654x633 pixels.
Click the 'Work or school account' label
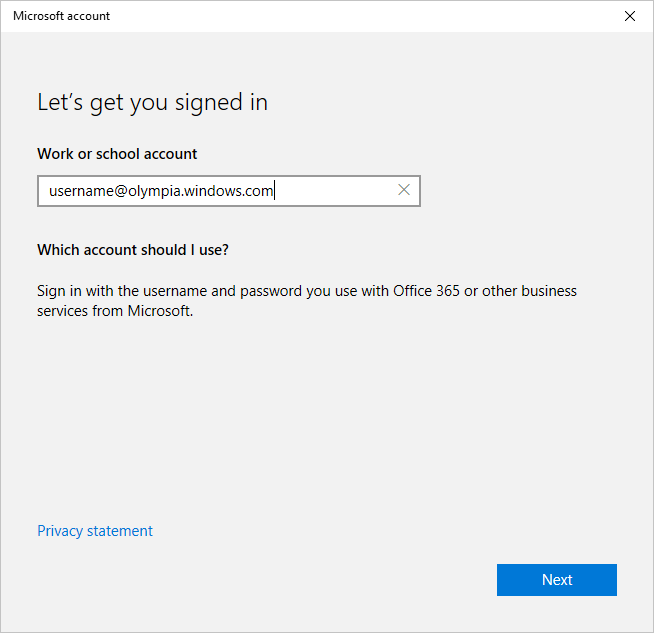point(117,154)
